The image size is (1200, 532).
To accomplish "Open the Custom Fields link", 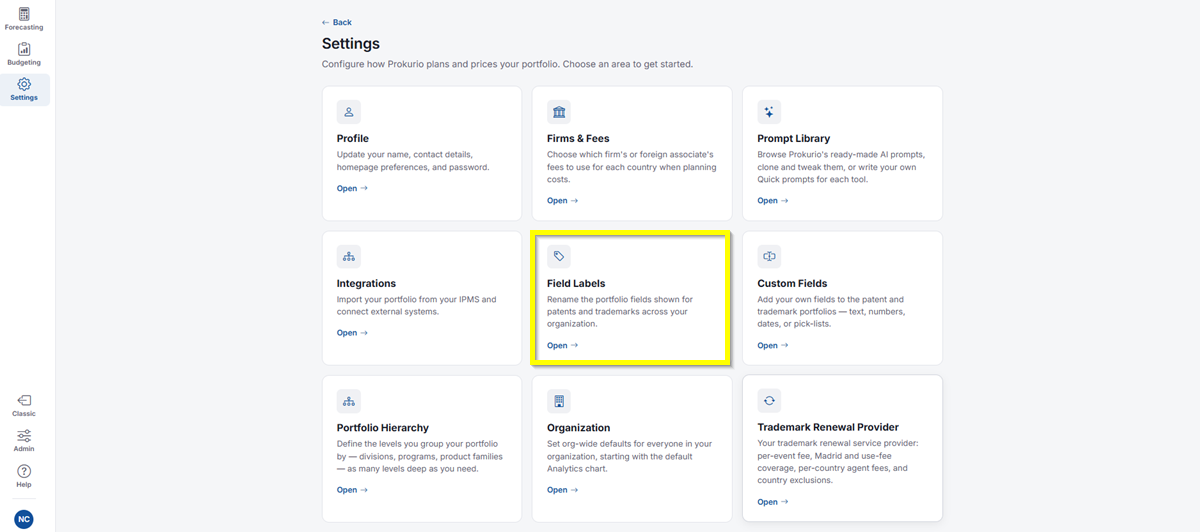I will 772,346.
